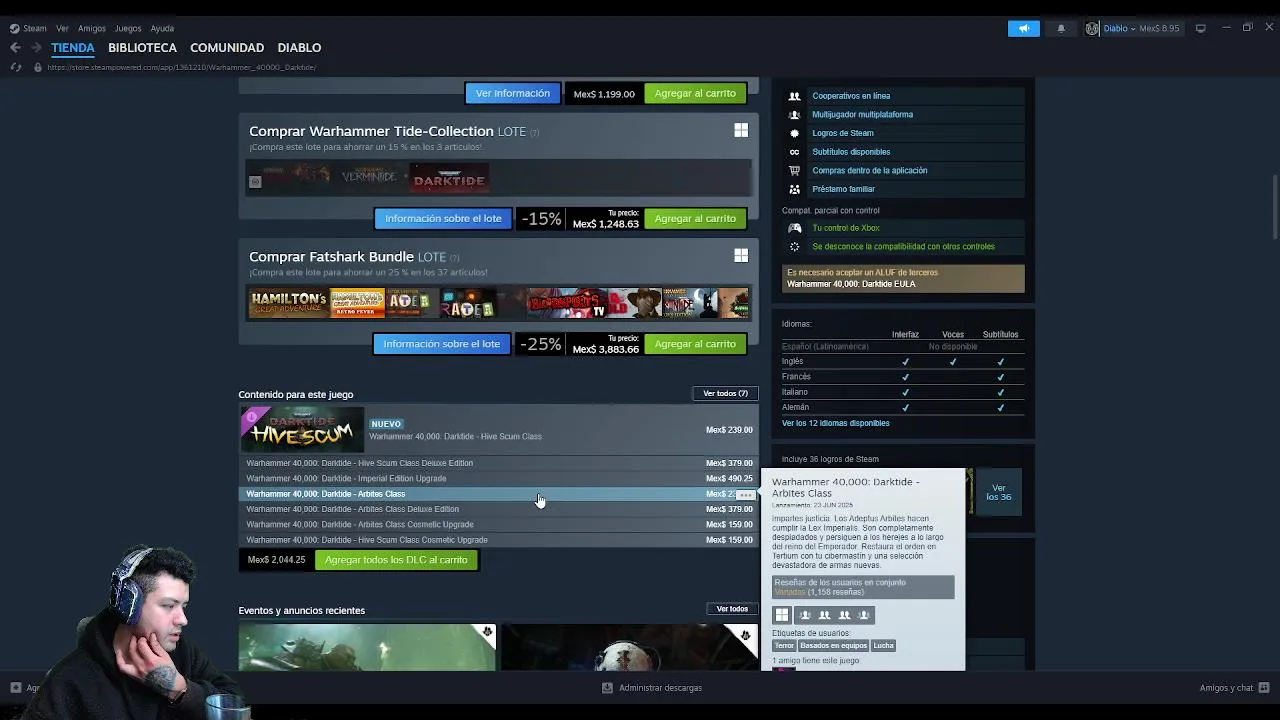Click Ver todos (7) for game content
The width and height of the screenshot is (1280, 720).
click(725, 393)
